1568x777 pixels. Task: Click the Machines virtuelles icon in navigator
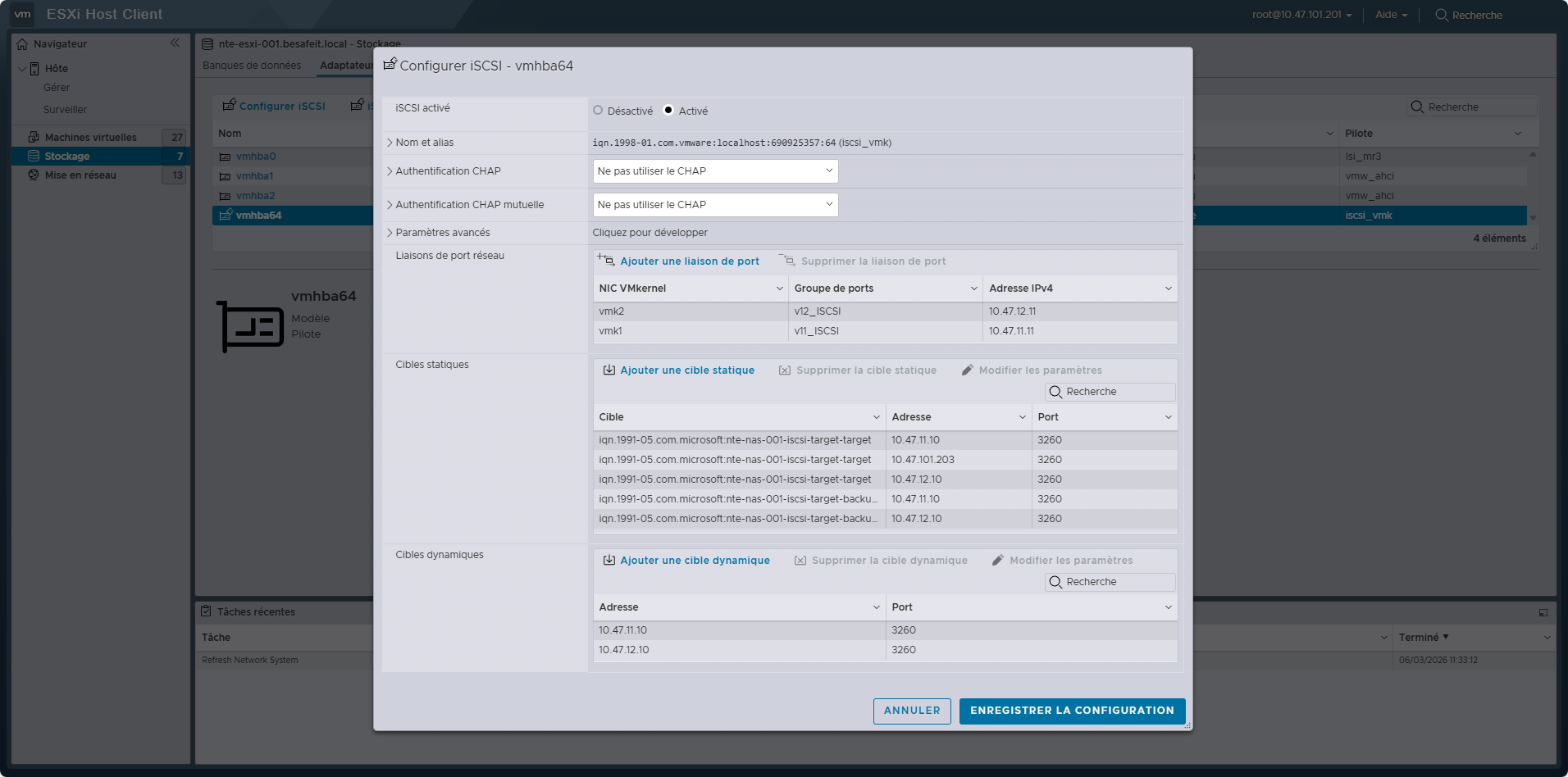tap(34, 137)
